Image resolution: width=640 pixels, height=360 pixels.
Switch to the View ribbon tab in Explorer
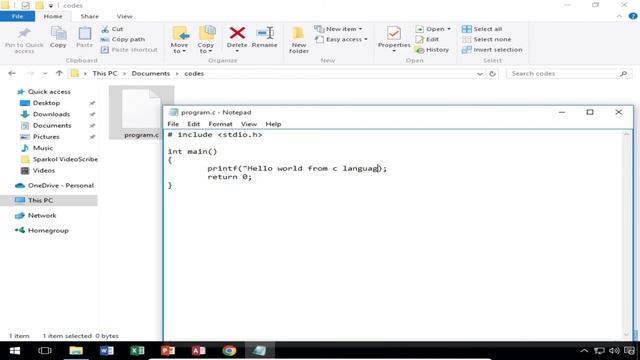pos(124,16)
